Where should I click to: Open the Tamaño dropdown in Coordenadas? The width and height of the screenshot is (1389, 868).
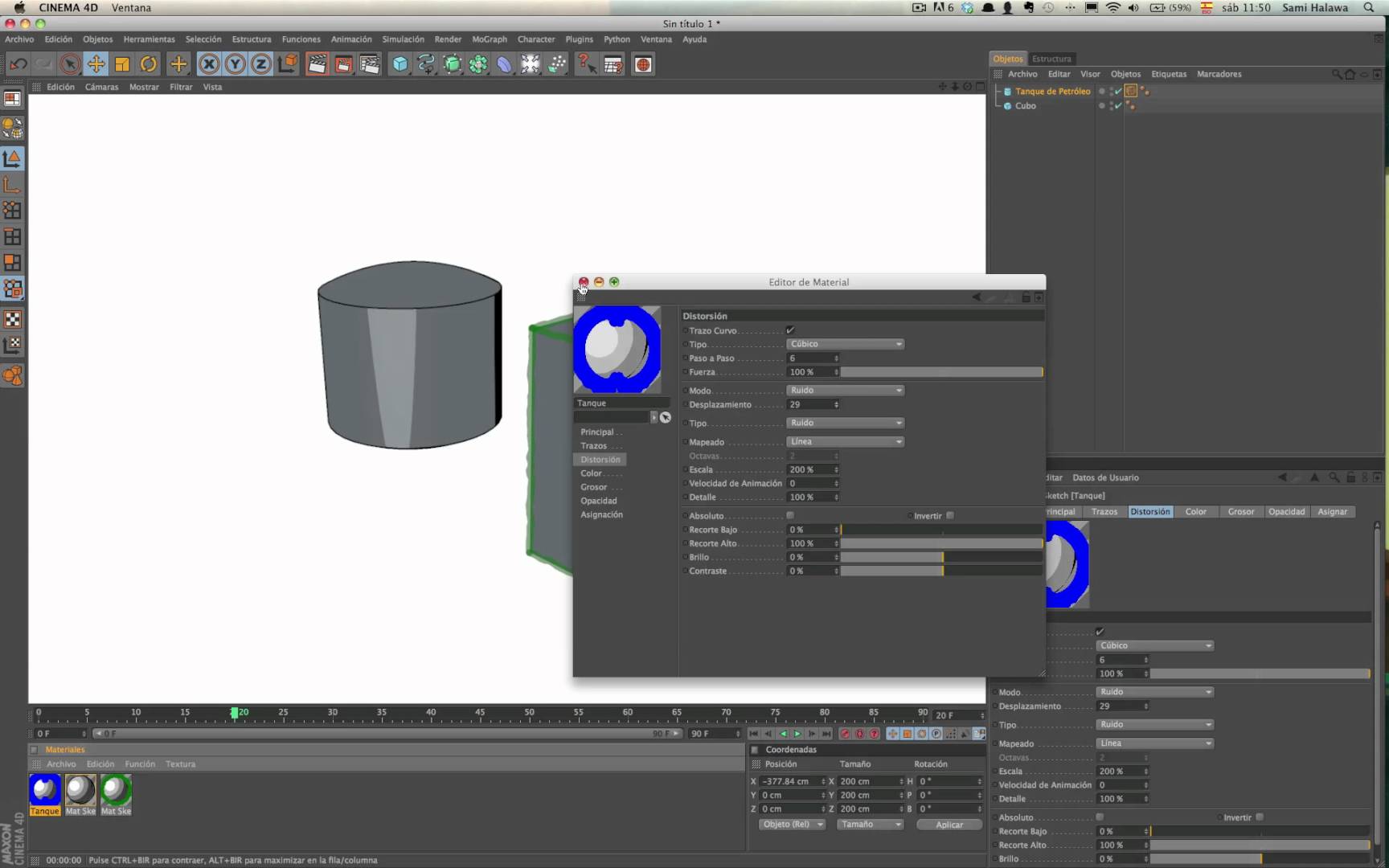(x=870, y=825)
